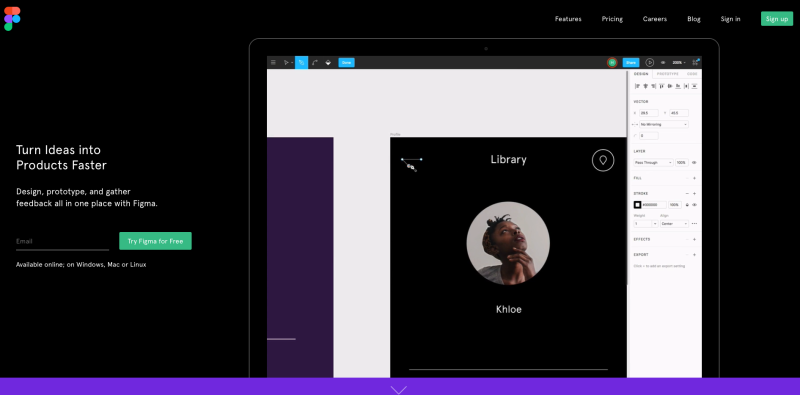Open advanced stroke options ellipsis
This screenshot has height=395, width=800.
tap(694, 224)
